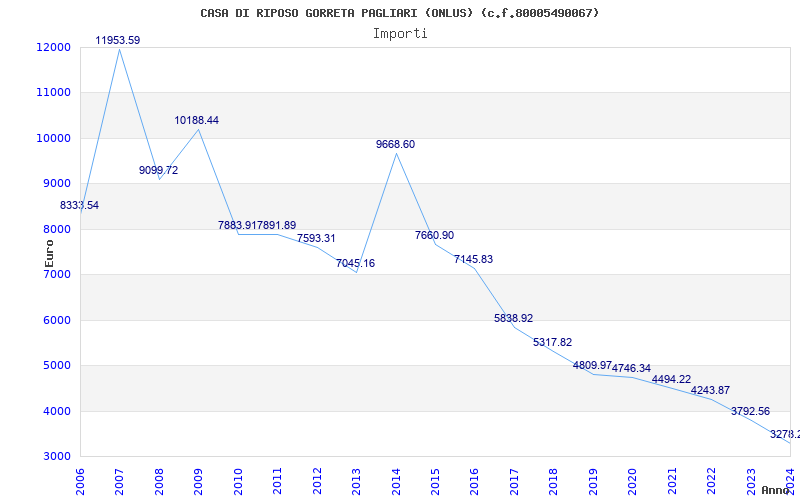The width and height of the screenshot is (800, 500).
Task: Click the Euro y-axis title
Action: (x=49, y=254)
